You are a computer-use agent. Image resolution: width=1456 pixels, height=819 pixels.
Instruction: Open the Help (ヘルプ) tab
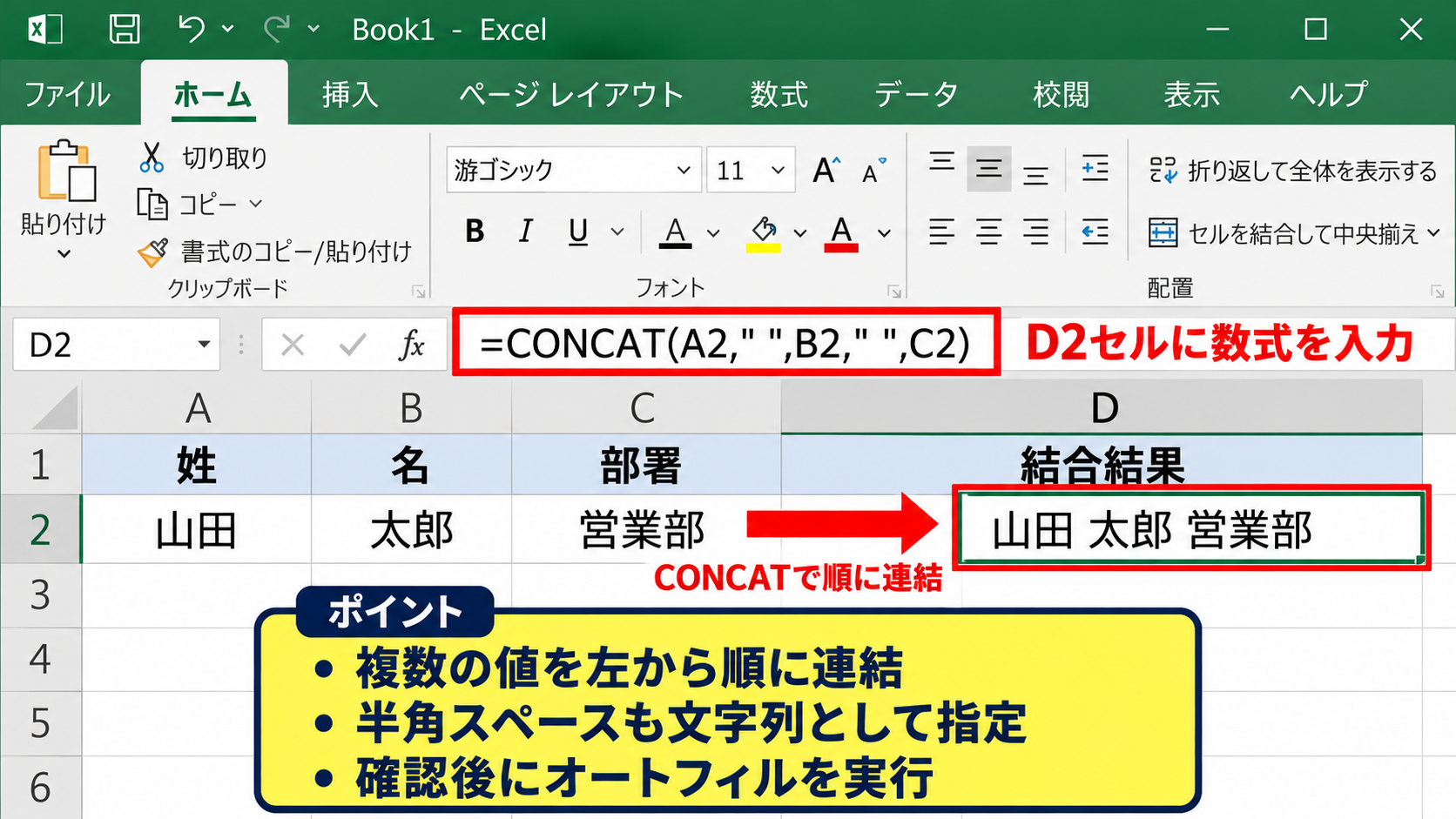point(1328,94)
